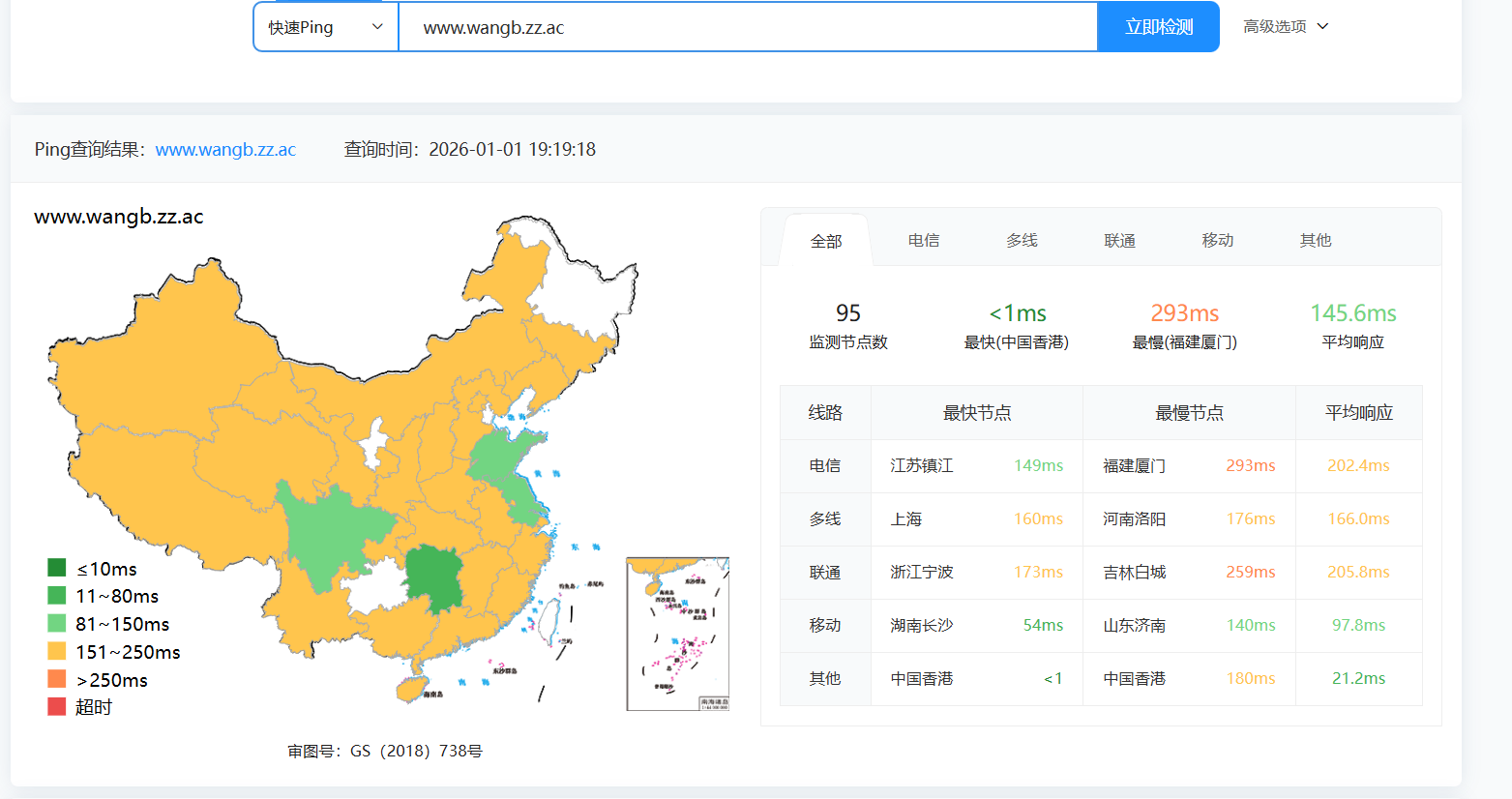Click the South China Sea inset map
This screenshot has height=799, width=1512.
click(677, 634)
